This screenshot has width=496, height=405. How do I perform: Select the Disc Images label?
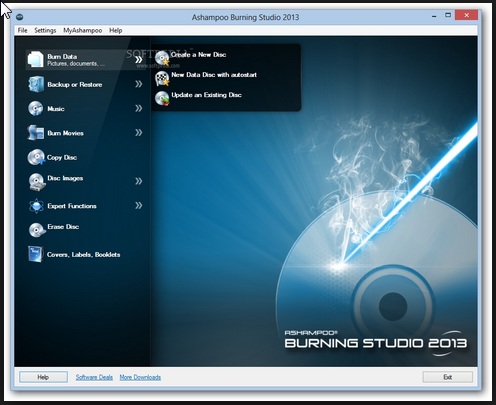tap(65, 178)
